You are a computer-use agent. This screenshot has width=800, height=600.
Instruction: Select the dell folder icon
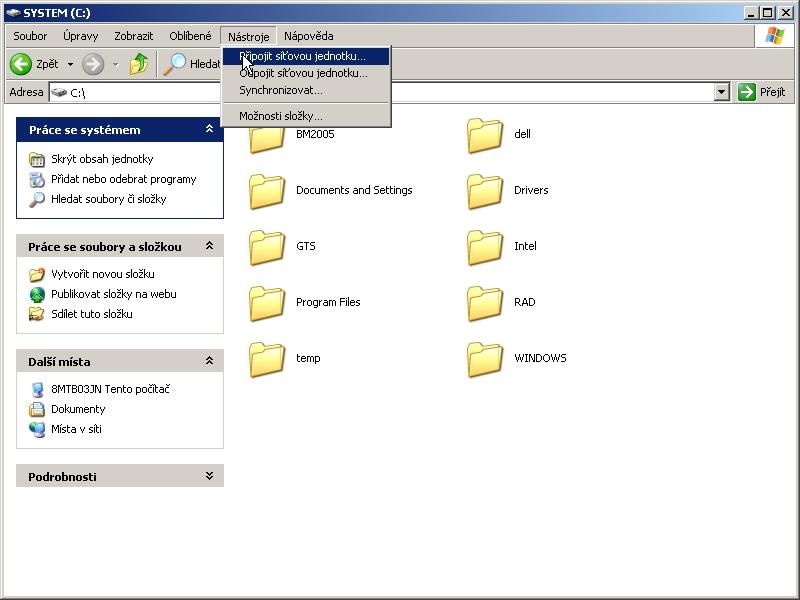point(485,135)
